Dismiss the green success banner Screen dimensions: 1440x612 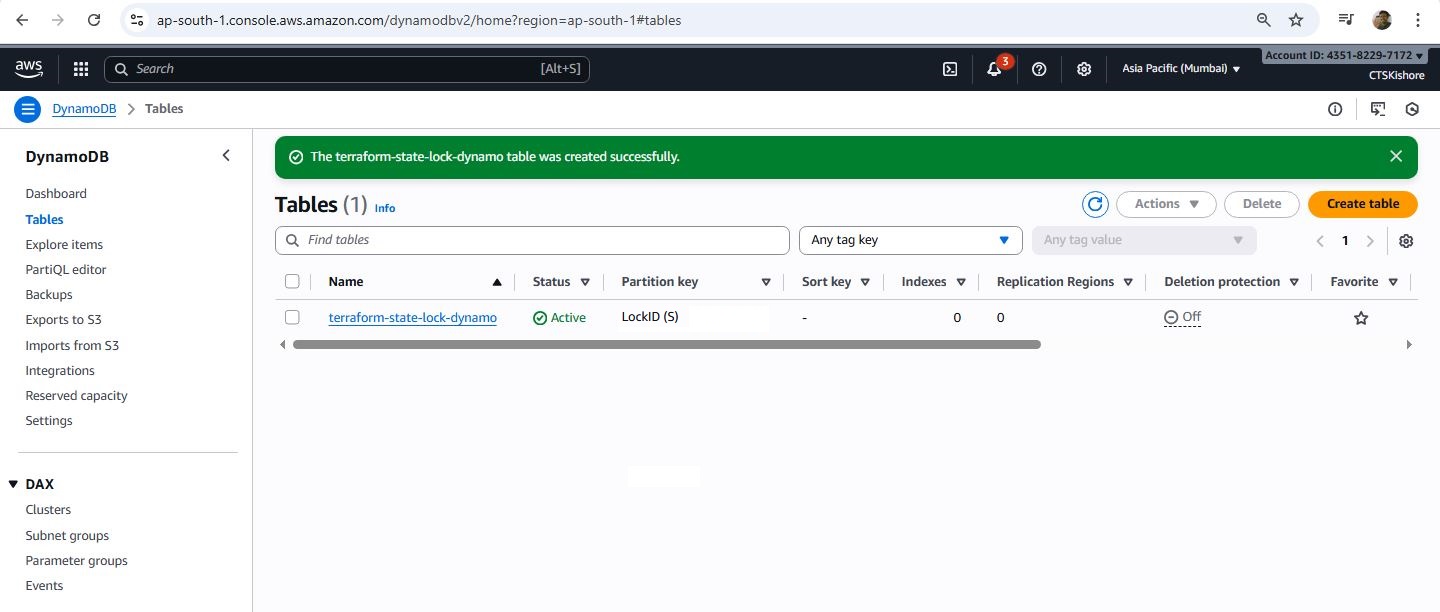pyautogui.click(x=1396, y=156)
